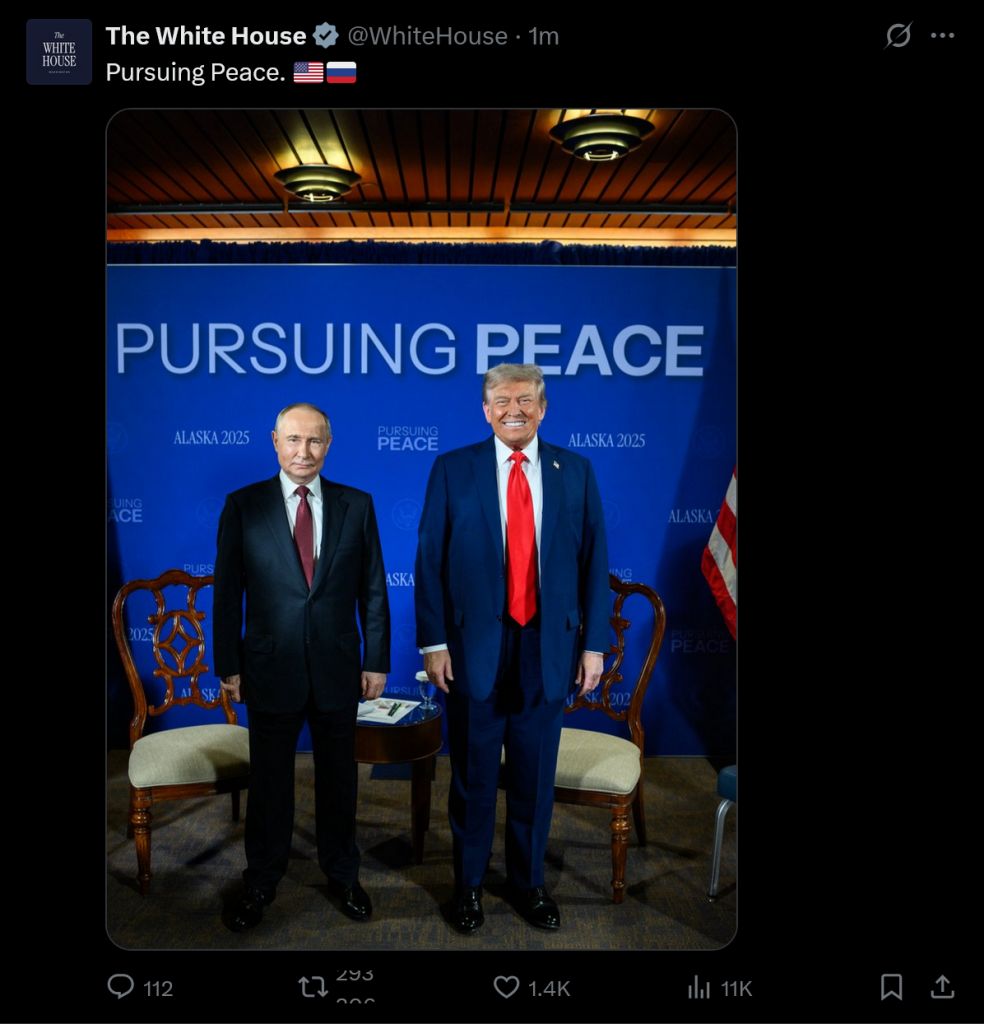984x1024 pixels.
Task: Click the reply speech bubble icon
Action: [x=121, y=987]
